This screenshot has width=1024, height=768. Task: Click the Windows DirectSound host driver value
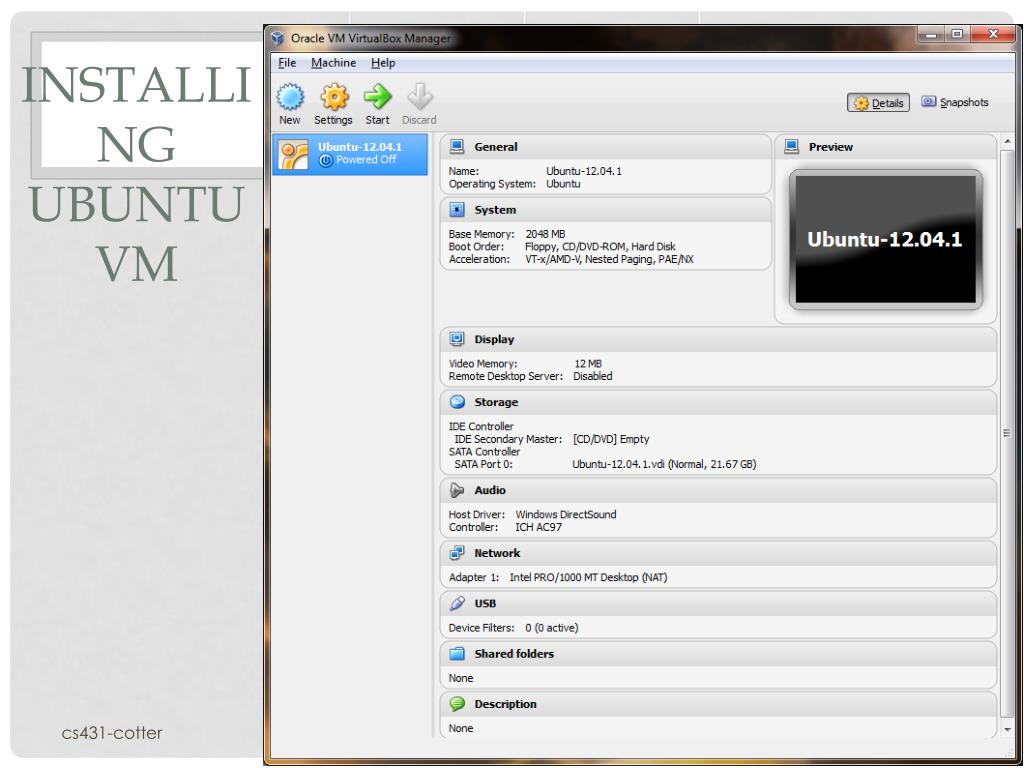(566, 515)
